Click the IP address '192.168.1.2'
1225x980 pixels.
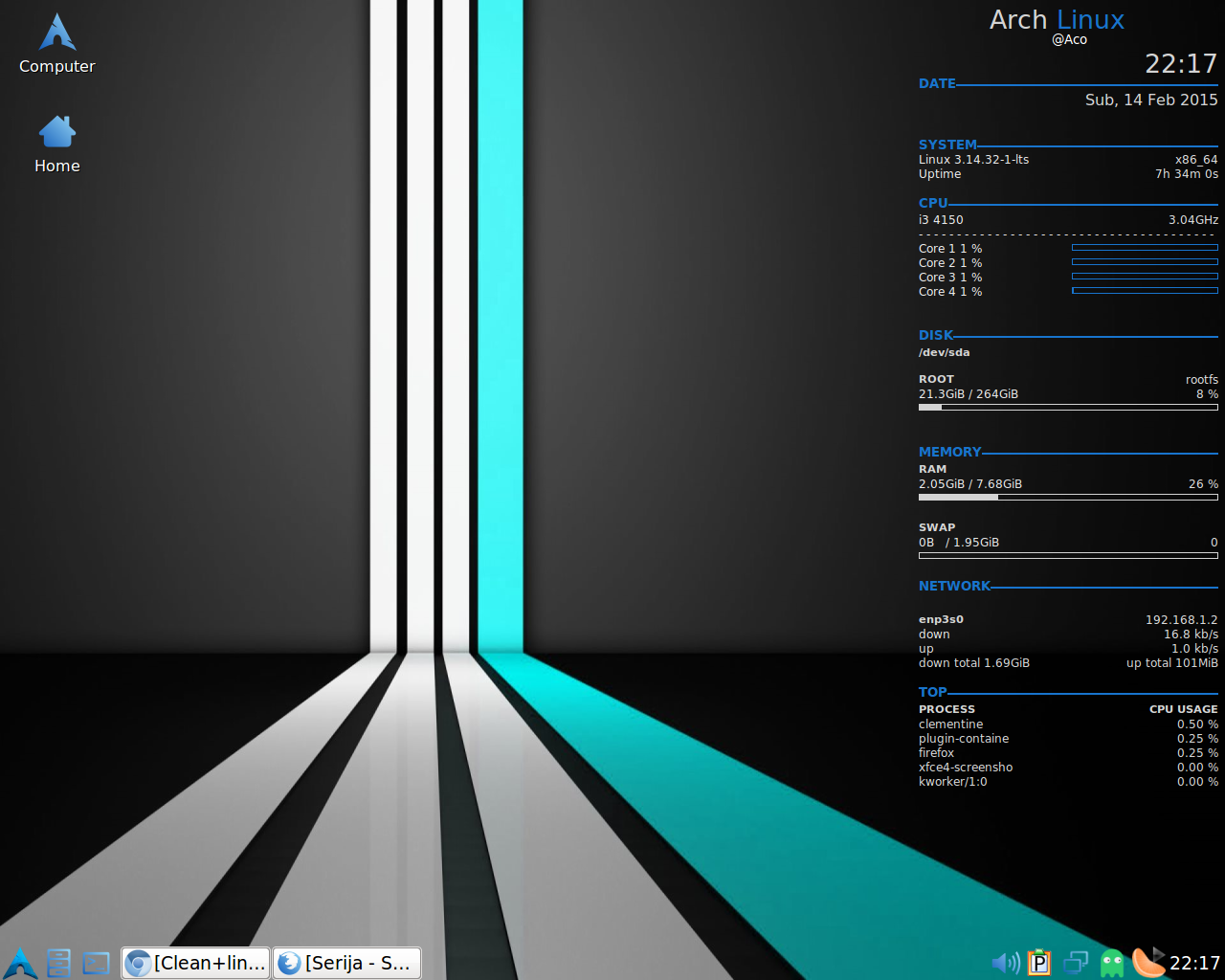(1182, 620)
